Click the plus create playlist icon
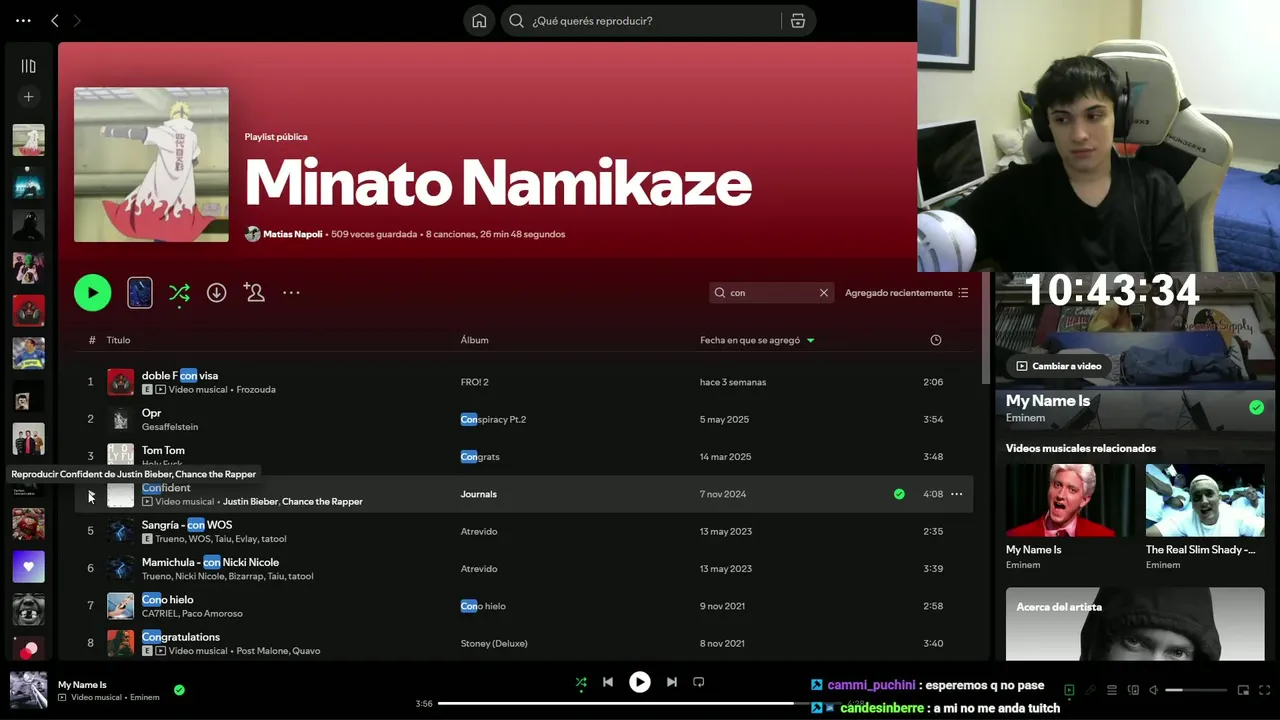This screenshot has width=1280, height=720. point(28,97)
